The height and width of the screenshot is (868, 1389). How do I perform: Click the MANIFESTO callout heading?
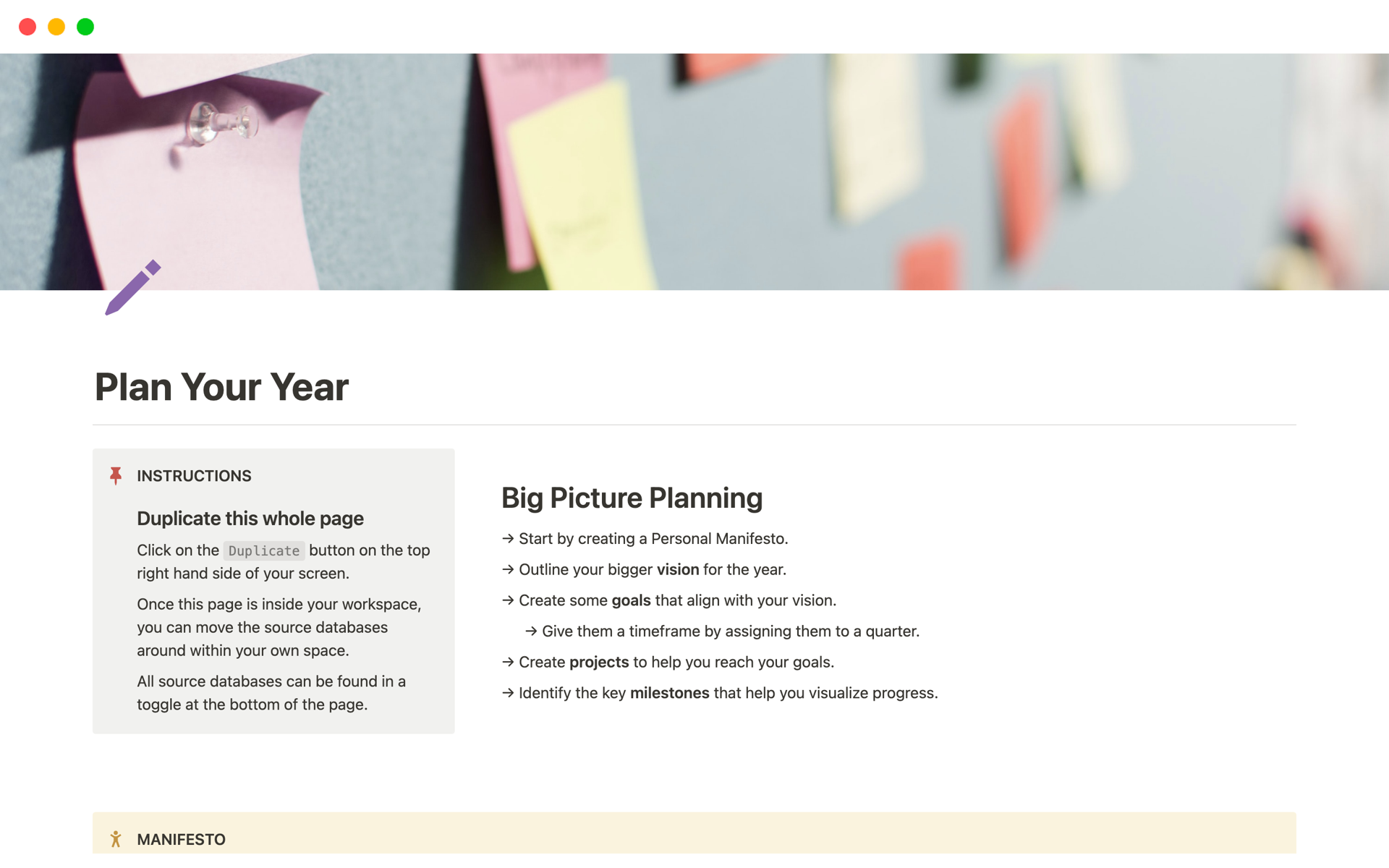181,839
